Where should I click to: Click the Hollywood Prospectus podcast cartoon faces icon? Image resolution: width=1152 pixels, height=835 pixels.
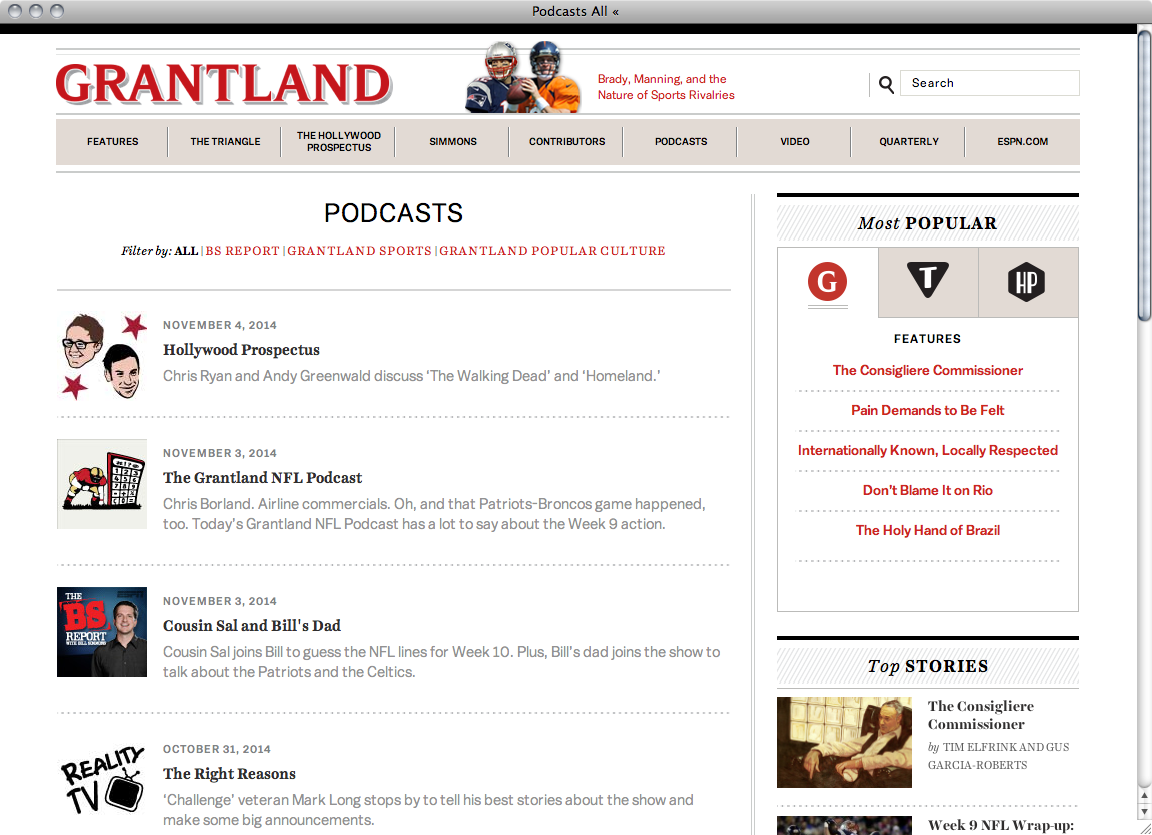[102, 356]
